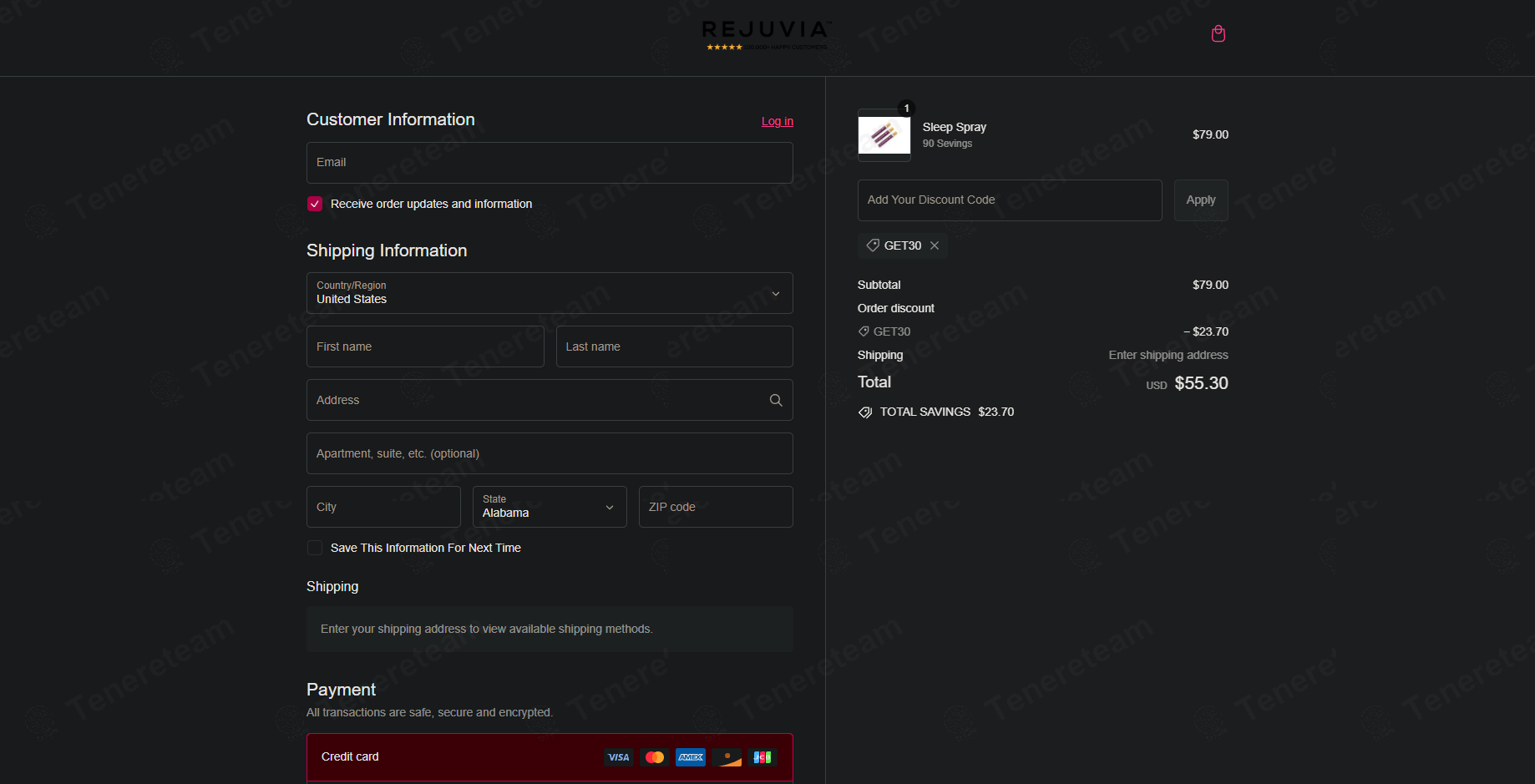
Task: Click the order discount amount $23.70
Action: click(x=1206, y=331)
